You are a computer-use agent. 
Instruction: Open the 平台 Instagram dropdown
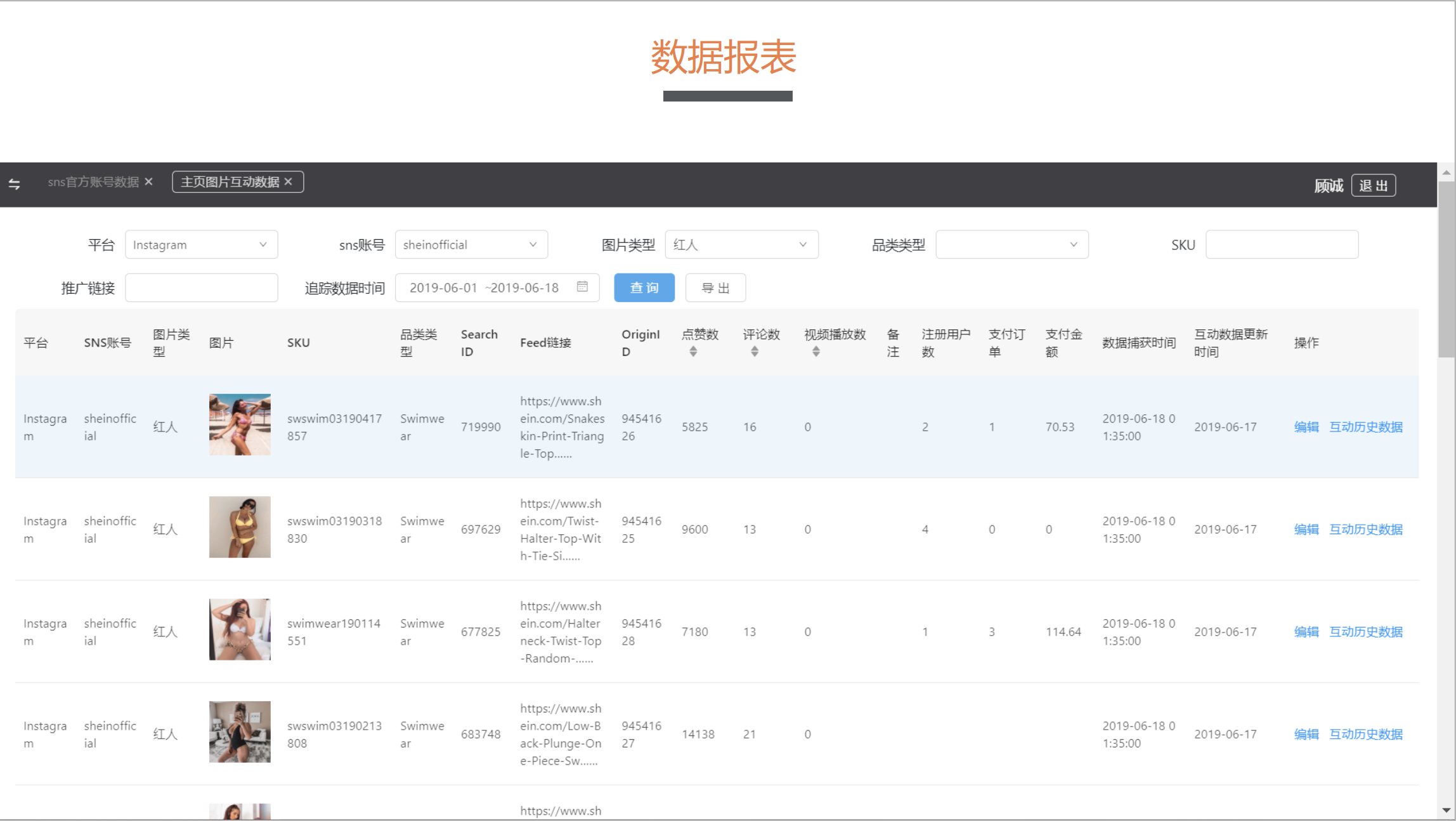pyautogui.click(x=201, y=245)
